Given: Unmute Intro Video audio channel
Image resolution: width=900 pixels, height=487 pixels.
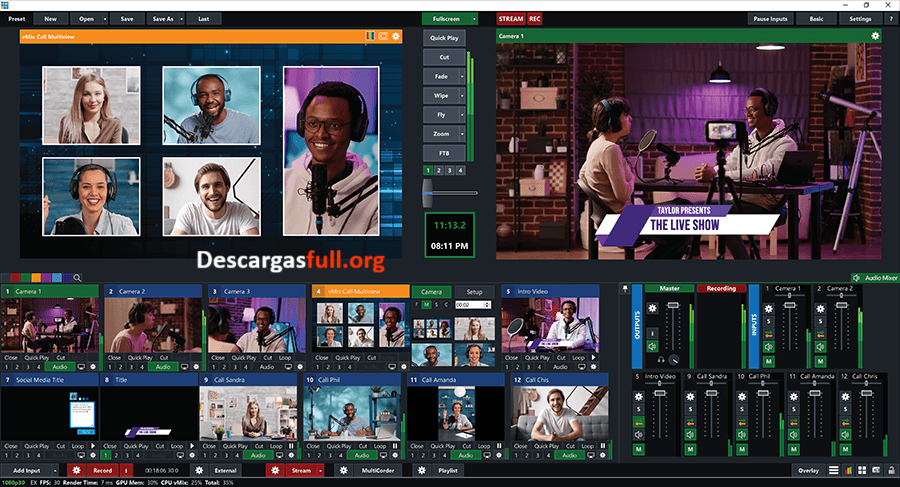Looking at the screenshot, I should pyautogui.click(x=639, y=435).
